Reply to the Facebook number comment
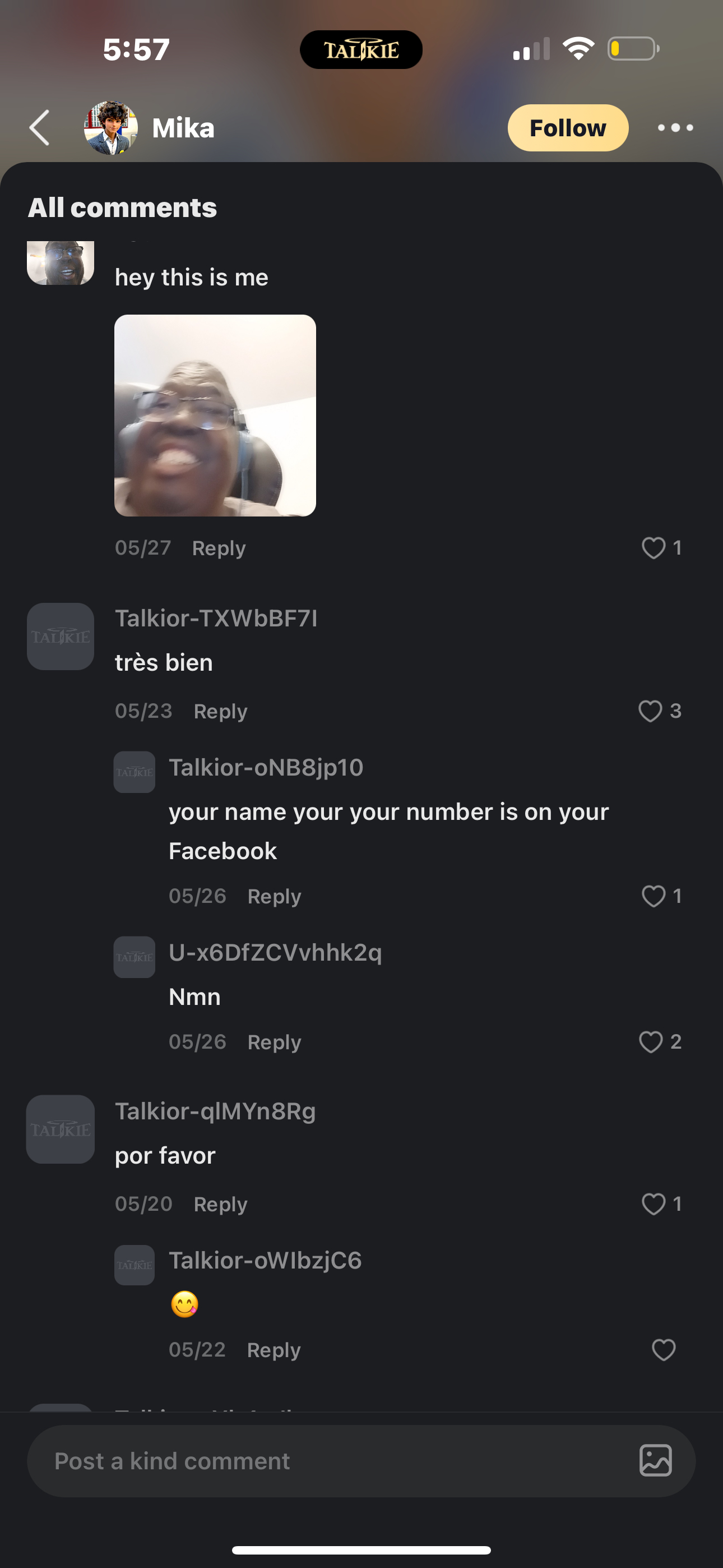 point(274,896)
